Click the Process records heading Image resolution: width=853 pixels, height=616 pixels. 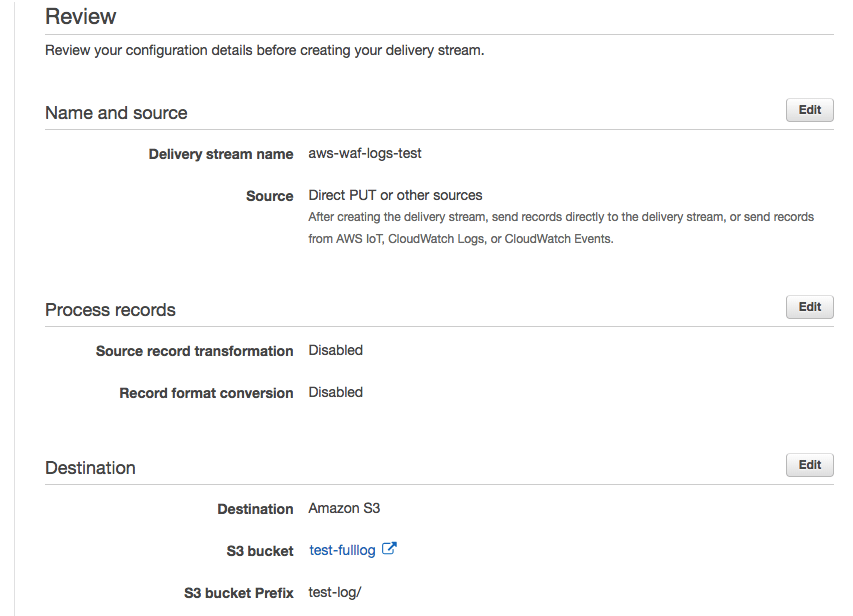[x=110, y=310]
